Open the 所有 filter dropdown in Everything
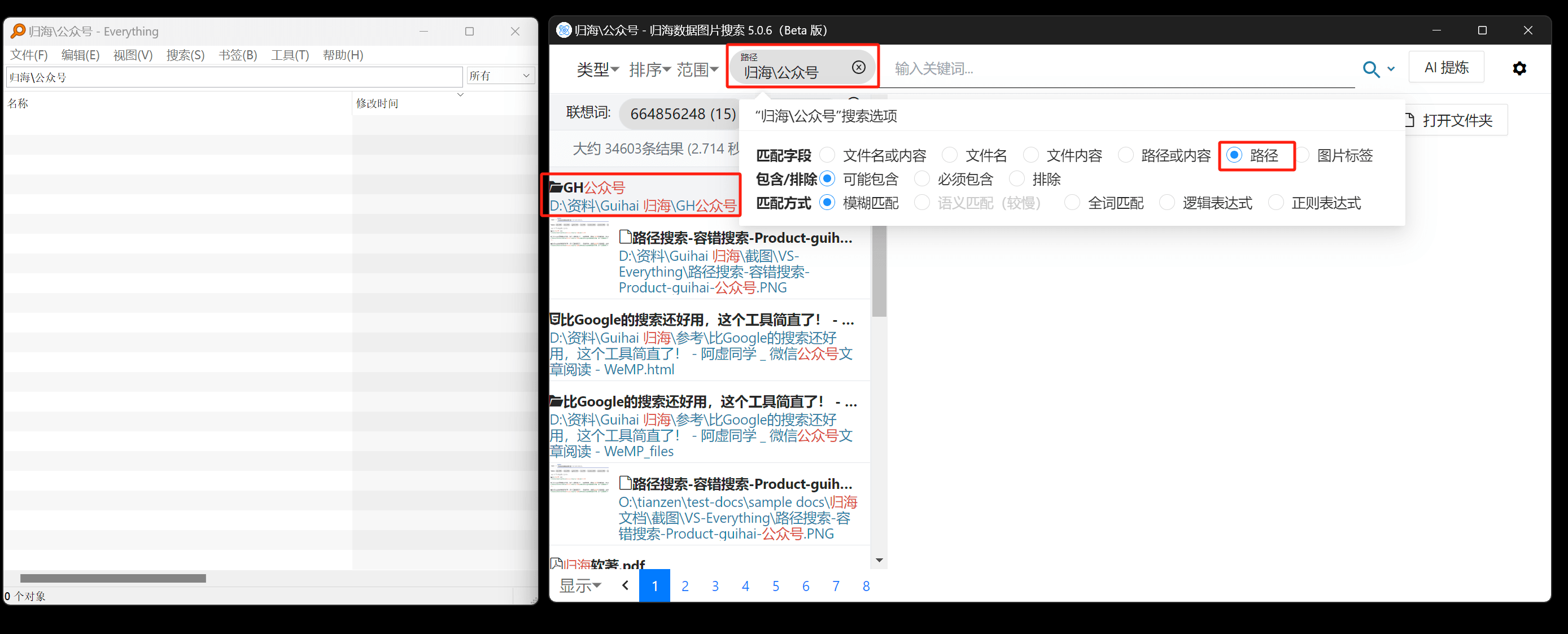The width and height of the screenshot is (1568, 634). click(499, 75)
